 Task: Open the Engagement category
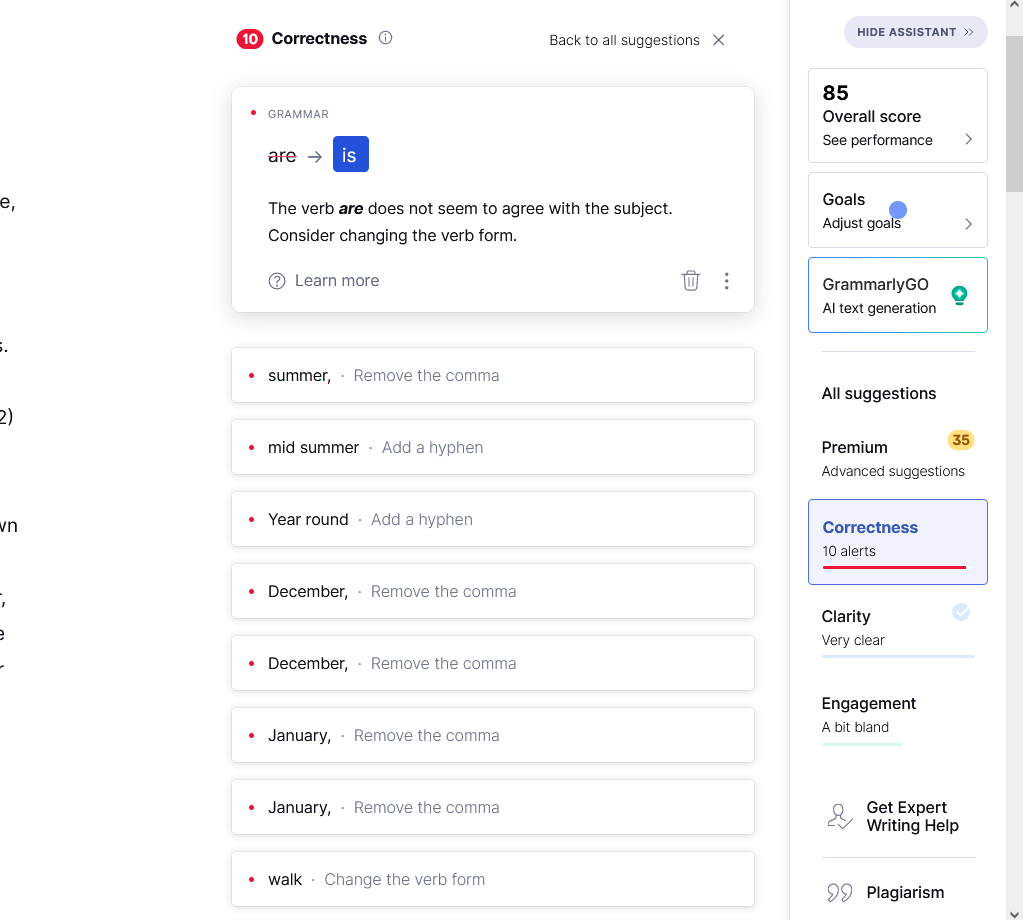point(897,715)
